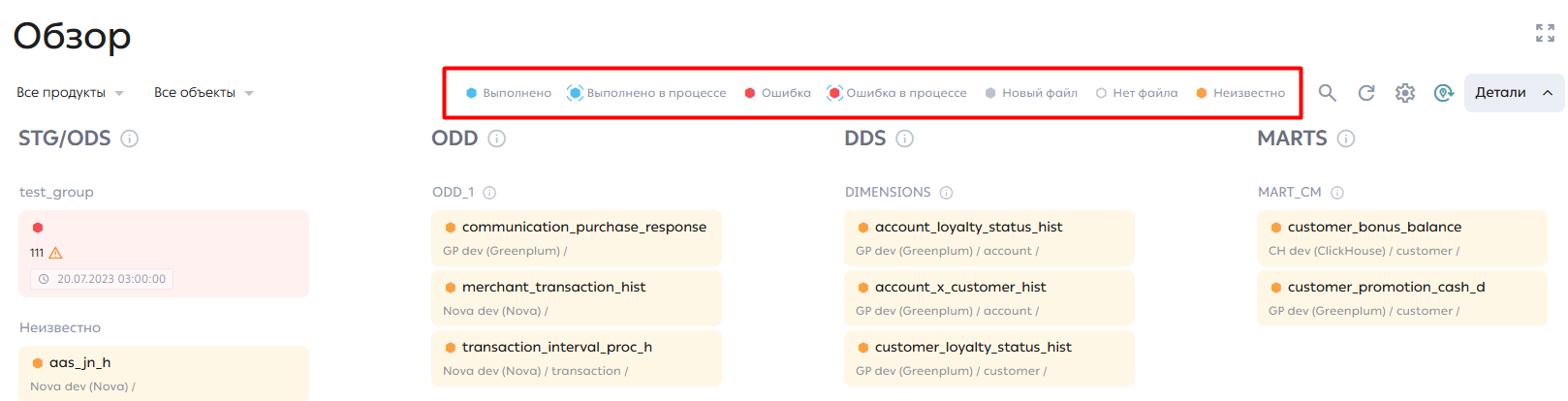Click the location auto-refresh icon

[x=1444, y=93]
